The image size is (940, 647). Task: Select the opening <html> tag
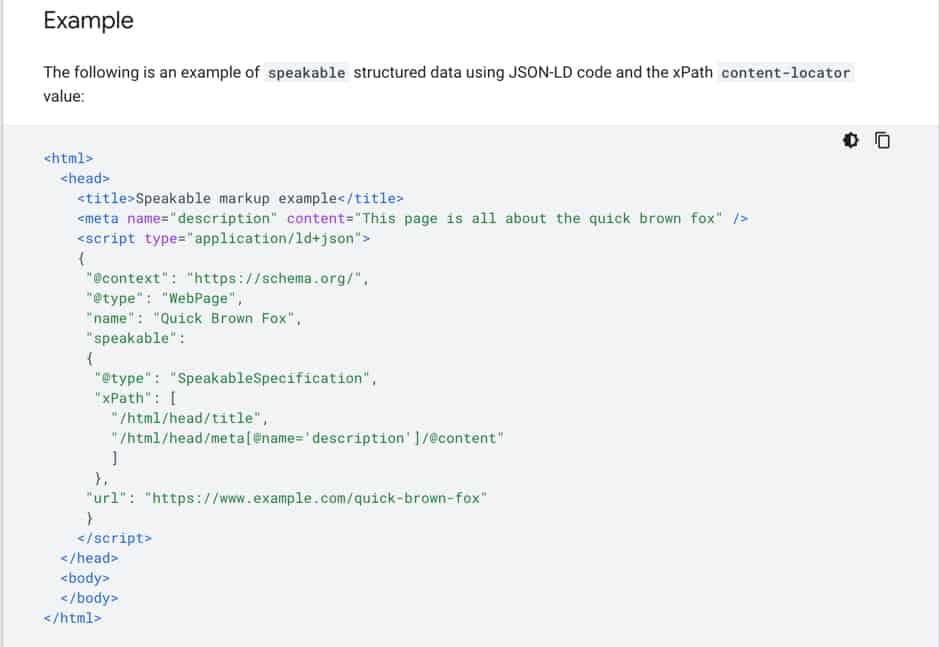pyautogui.click(x=67, y=158)
